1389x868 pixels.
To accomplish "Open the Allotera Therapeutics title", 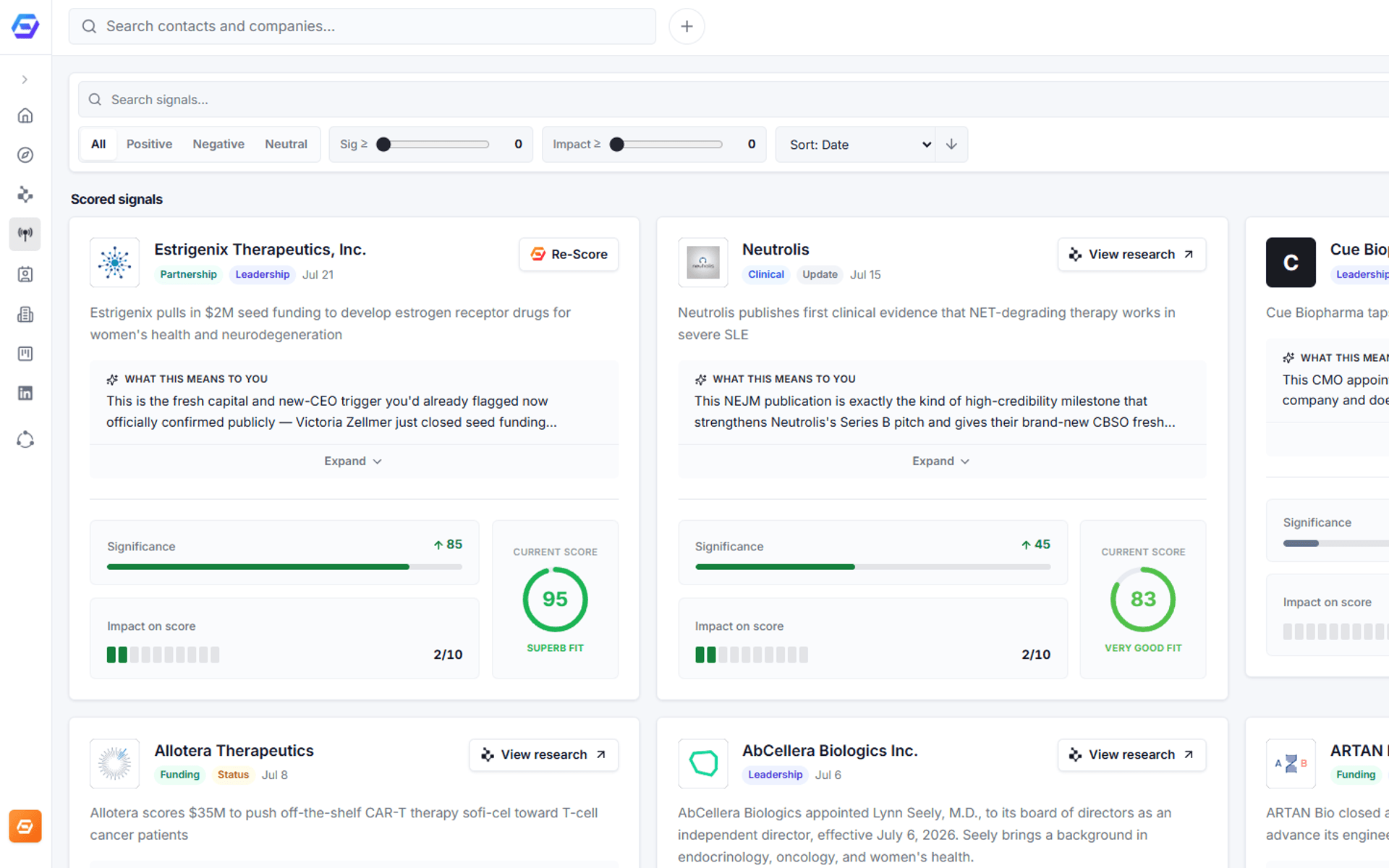I will (234, 751).
